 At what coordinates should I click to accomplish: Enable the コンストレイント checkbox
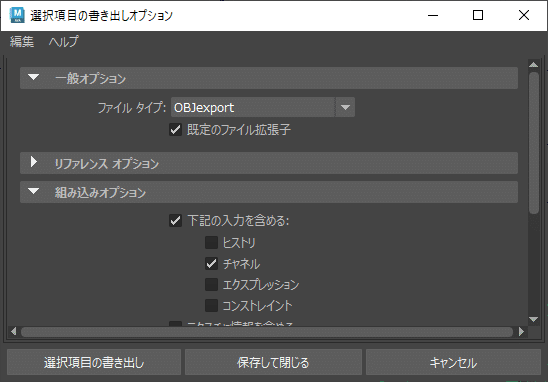(211, 305)
